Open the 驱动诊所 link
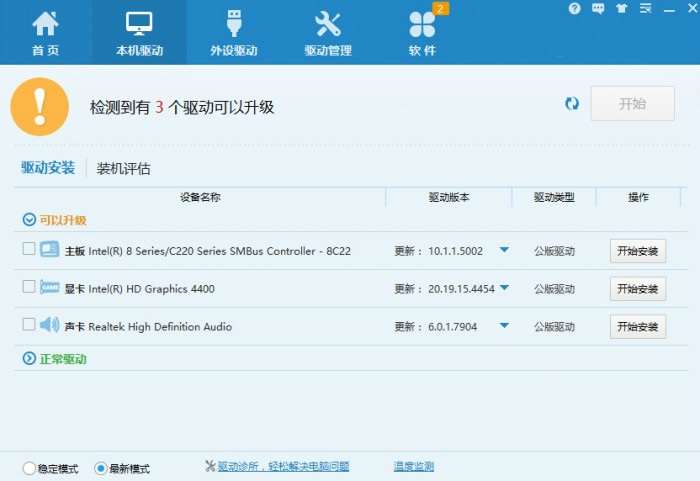The image size is (700, 481). pos(283,467)
